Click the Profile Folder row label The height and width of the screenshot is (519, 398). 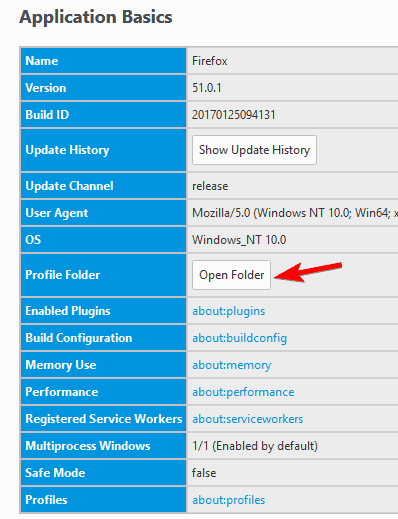[x=63, y=275]
